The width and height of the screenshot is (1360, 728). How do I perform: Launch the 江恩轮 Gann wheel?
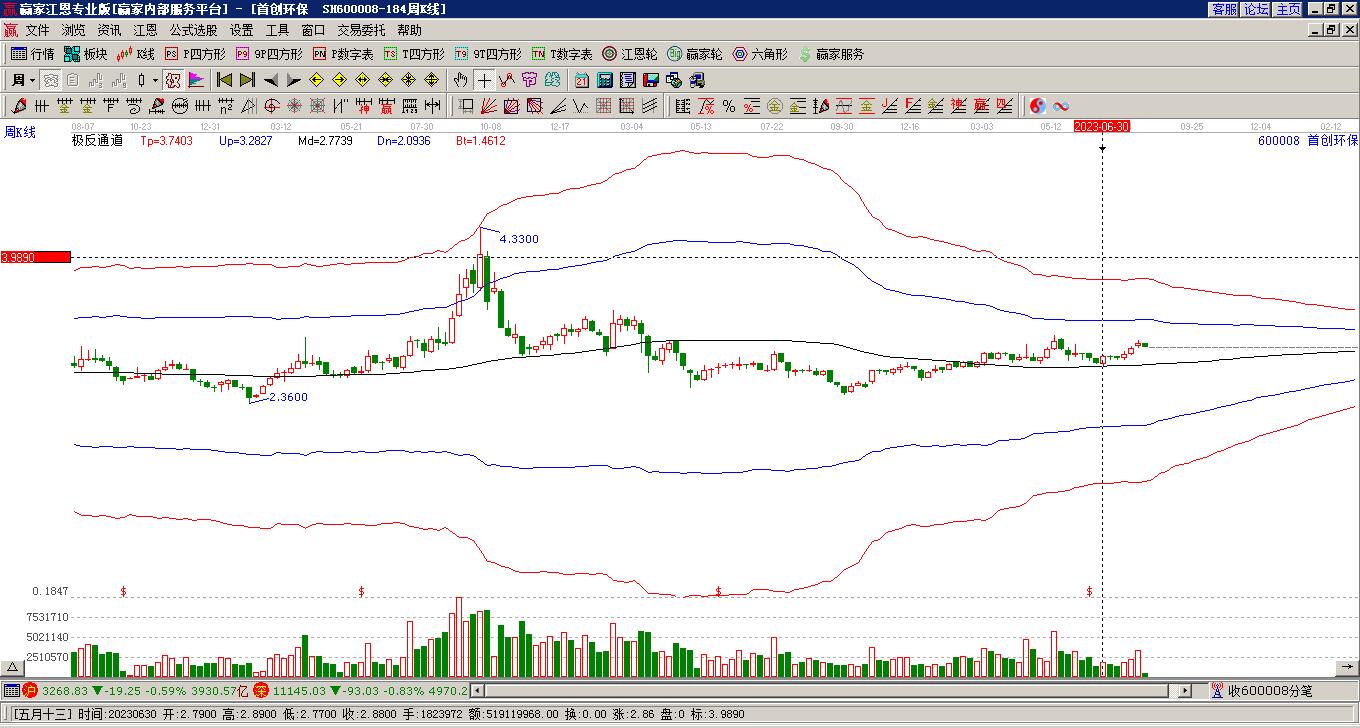tap(630, 54)
